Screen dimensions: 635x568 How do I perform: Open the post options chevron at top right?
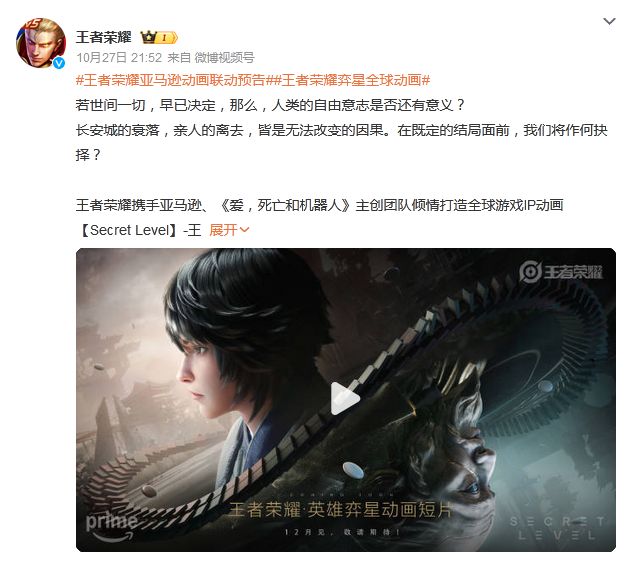coord(609,21)
